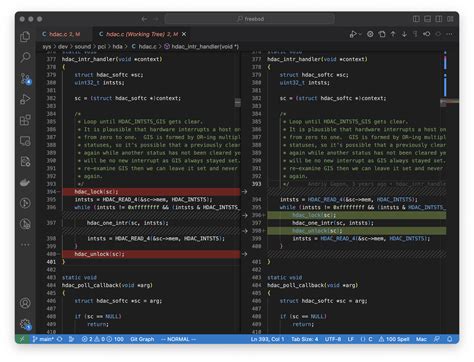This screenshot has height=362, width=474.
Task: Change the UTF-8 encoding
Action: click(333, 339)
